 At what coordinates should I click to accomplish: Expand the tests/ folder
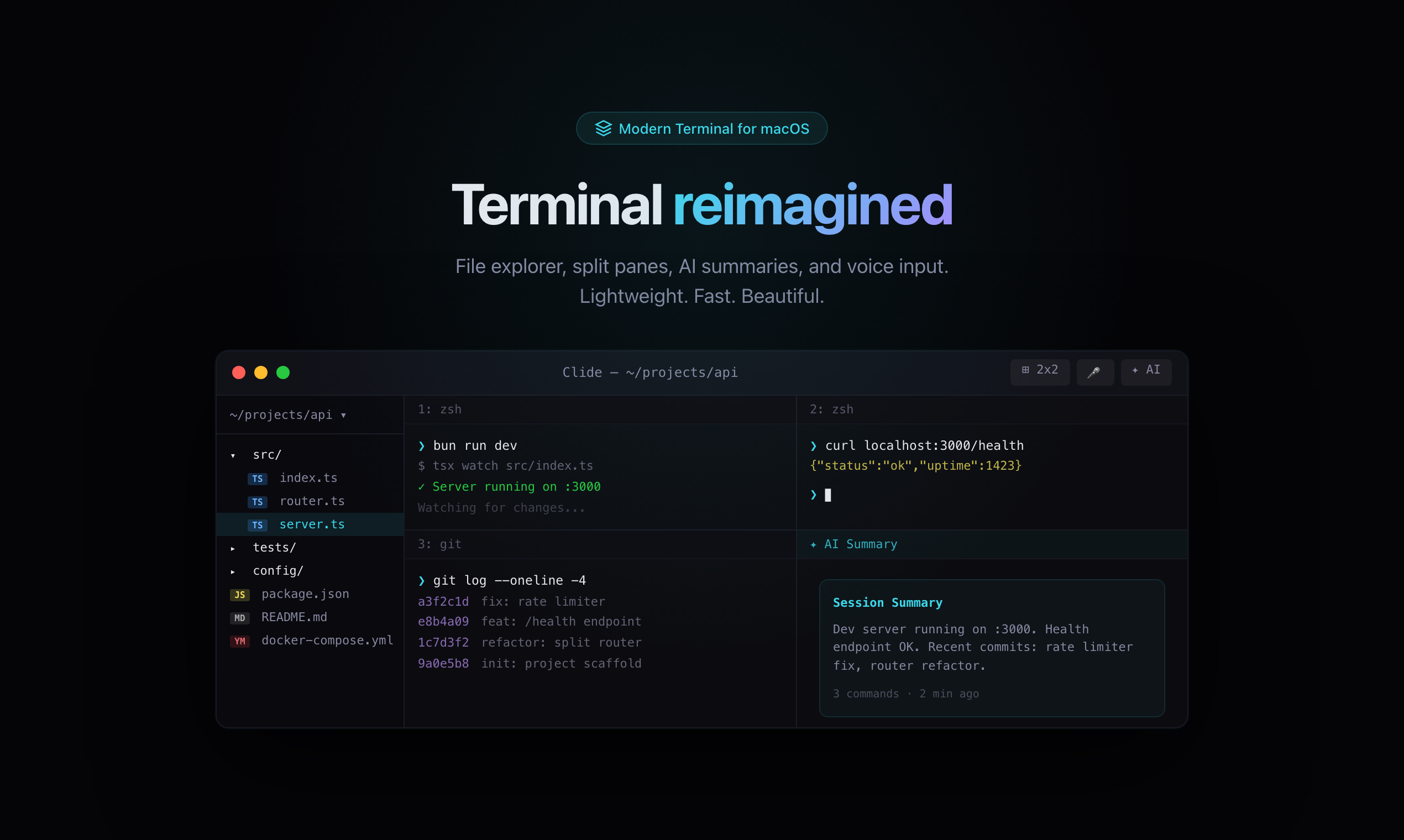[x=233, y=549]
